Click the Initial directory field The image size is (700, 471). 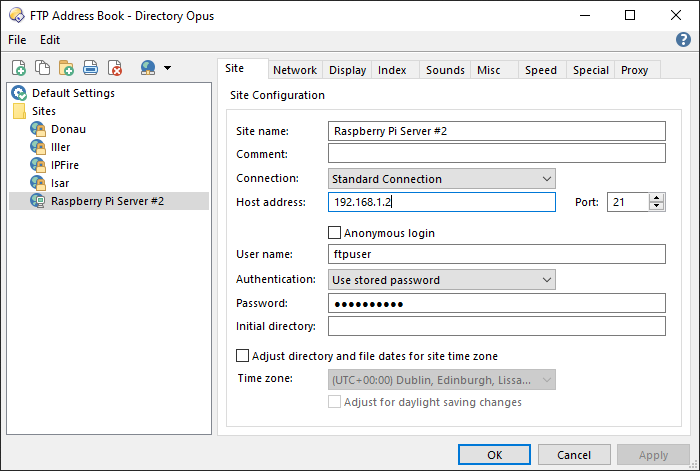(x=496, y=326)
